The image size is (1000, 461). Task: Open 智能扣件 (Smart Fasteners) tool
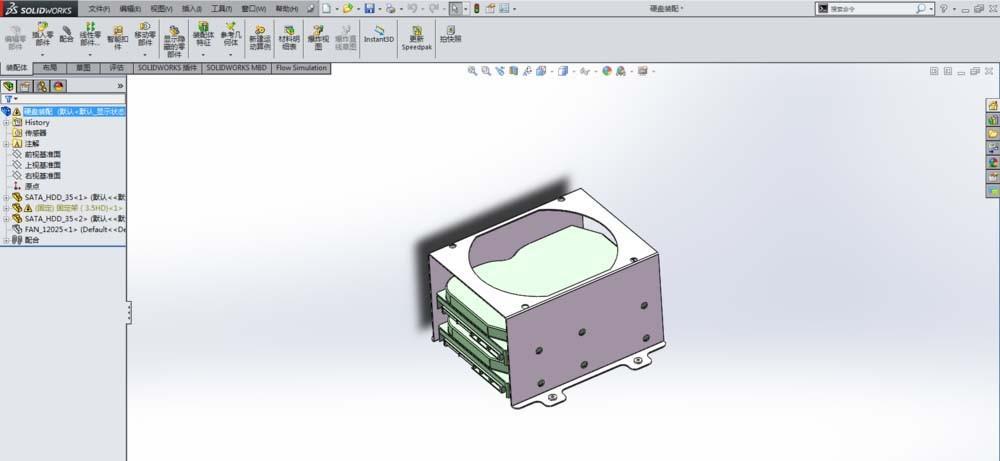tap(118, 38)
